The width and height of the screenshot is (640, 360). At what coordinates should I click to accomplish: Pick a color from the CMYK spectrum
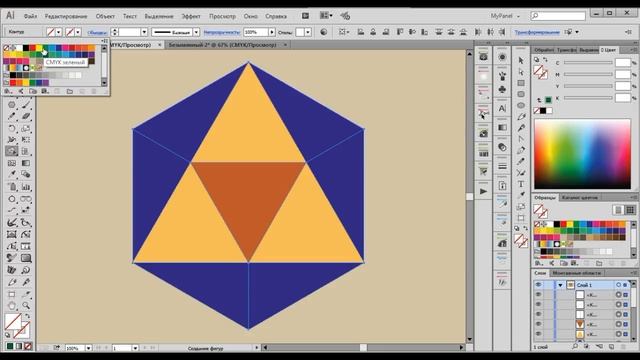point(582,154)
